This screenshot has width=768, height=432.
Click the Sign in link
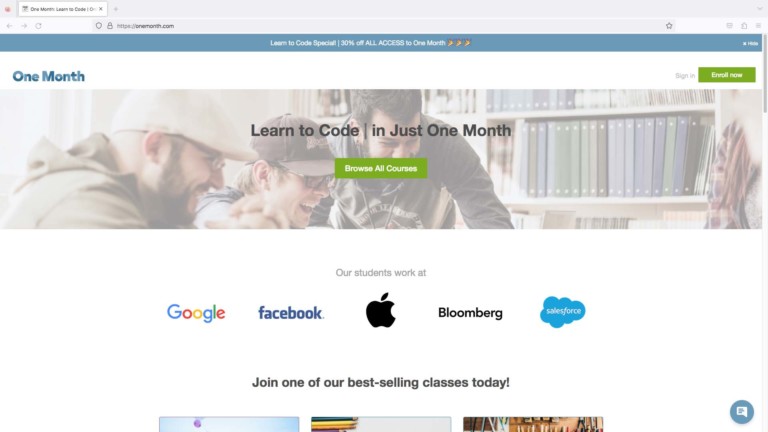pos(685,75)
